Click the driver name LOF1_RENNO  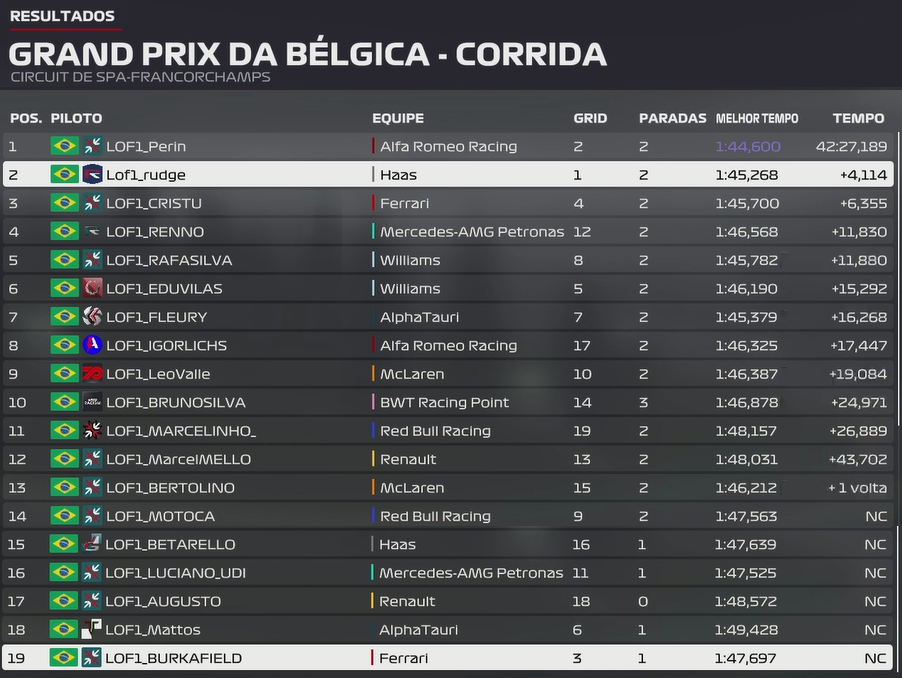[x=155, y=232]
